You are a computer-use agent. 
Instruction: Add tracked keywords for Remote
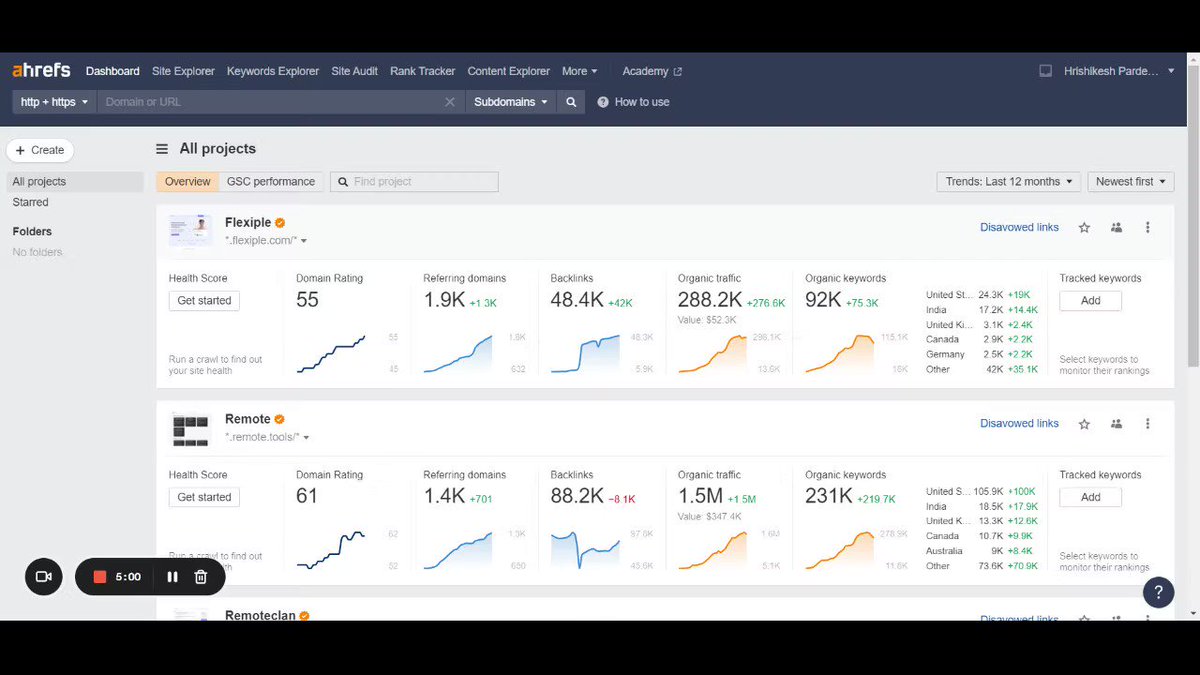pos(1091,497)
